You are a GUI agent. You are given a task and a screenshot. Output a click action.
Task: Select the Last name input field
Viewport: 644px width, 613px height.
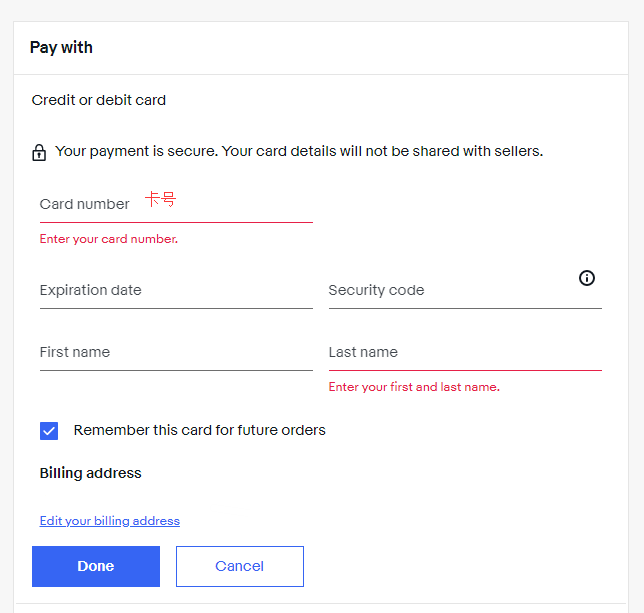[465, 353]
